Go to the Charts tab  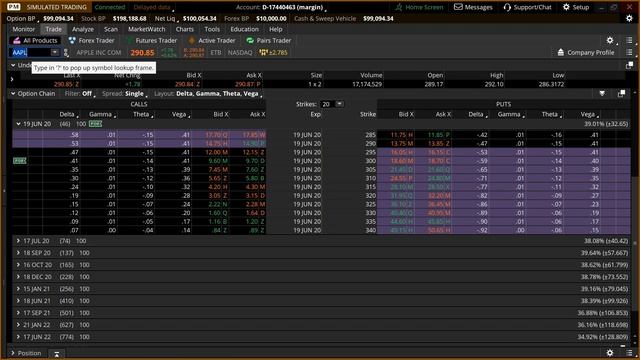pos(184,29)
